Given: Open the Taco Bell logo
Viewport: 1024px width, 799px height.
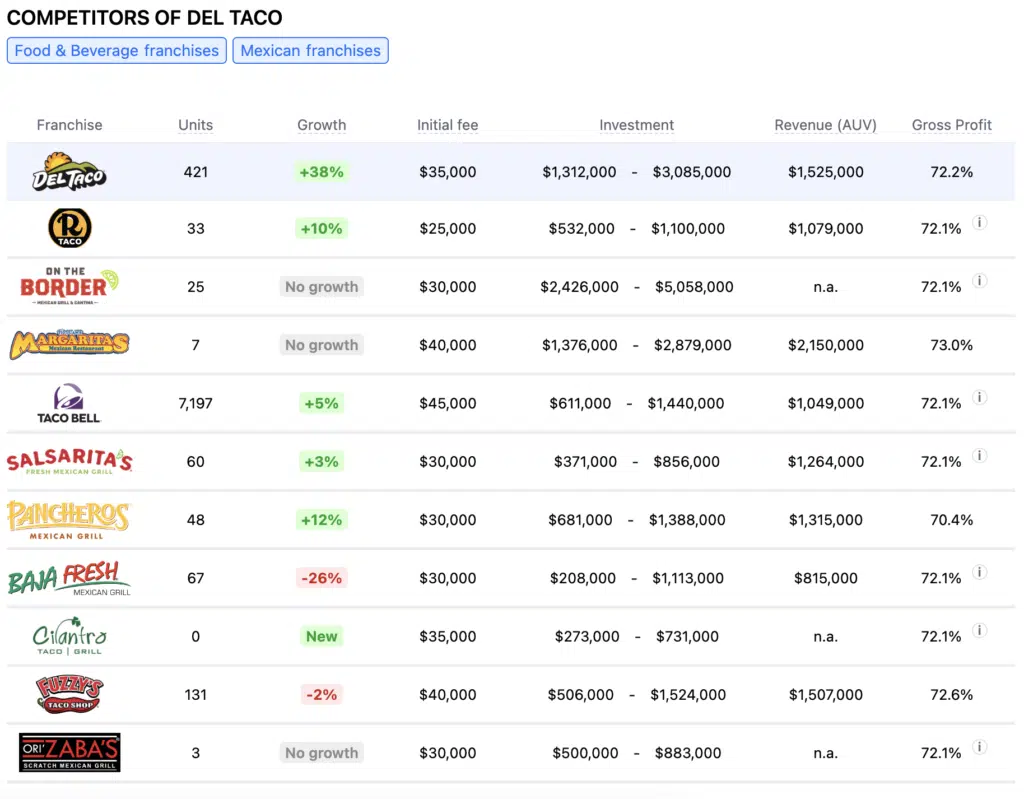Looking at the screenshot, I should [69, 403].
